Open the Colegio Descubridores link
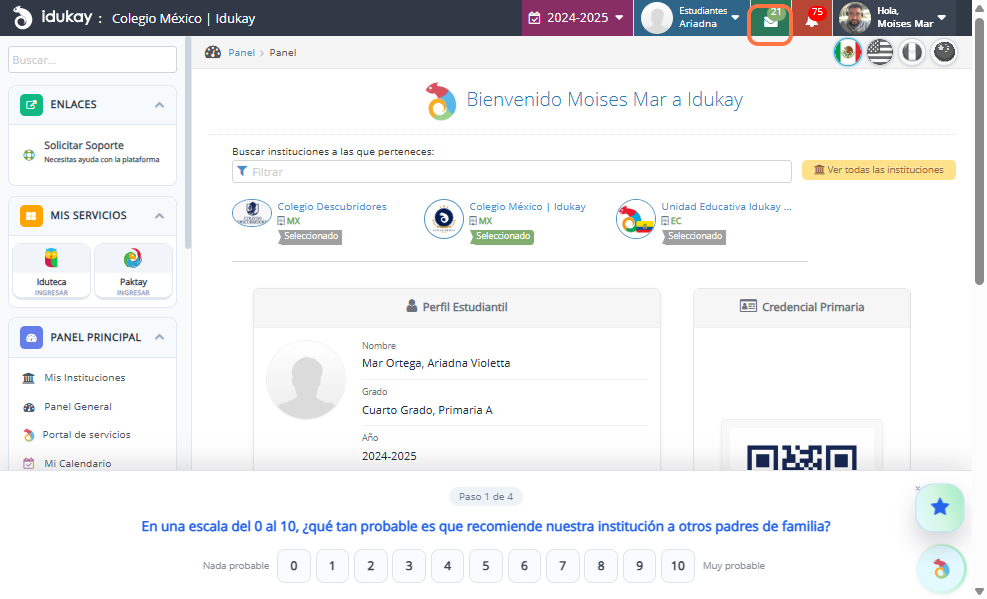The height and width of the screenshot is (599, 987). click(x=332, y=206)
